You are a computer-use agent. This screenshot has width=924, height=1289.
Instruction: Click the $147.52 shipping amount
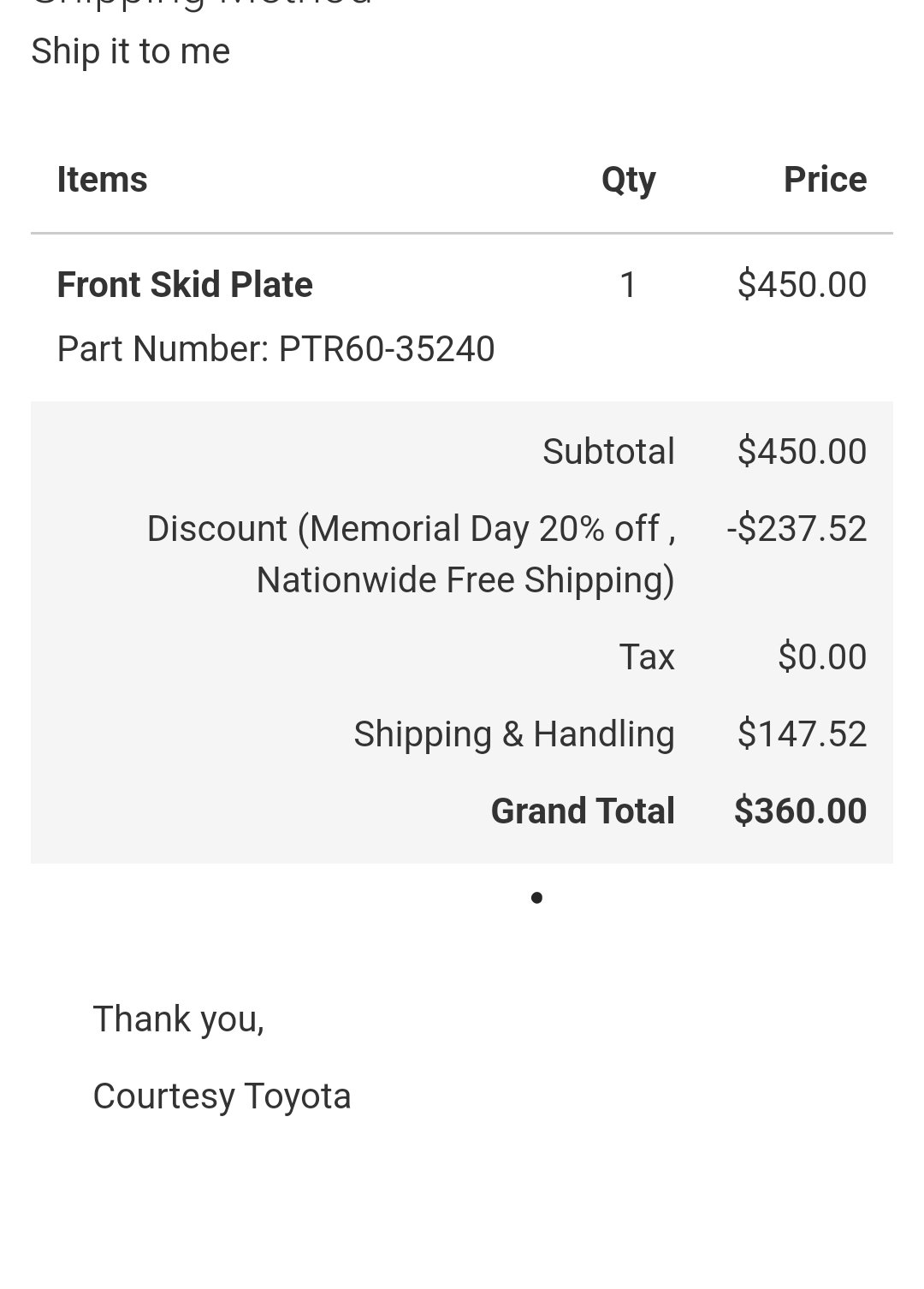pyautogui.click(x=802, y=734)
